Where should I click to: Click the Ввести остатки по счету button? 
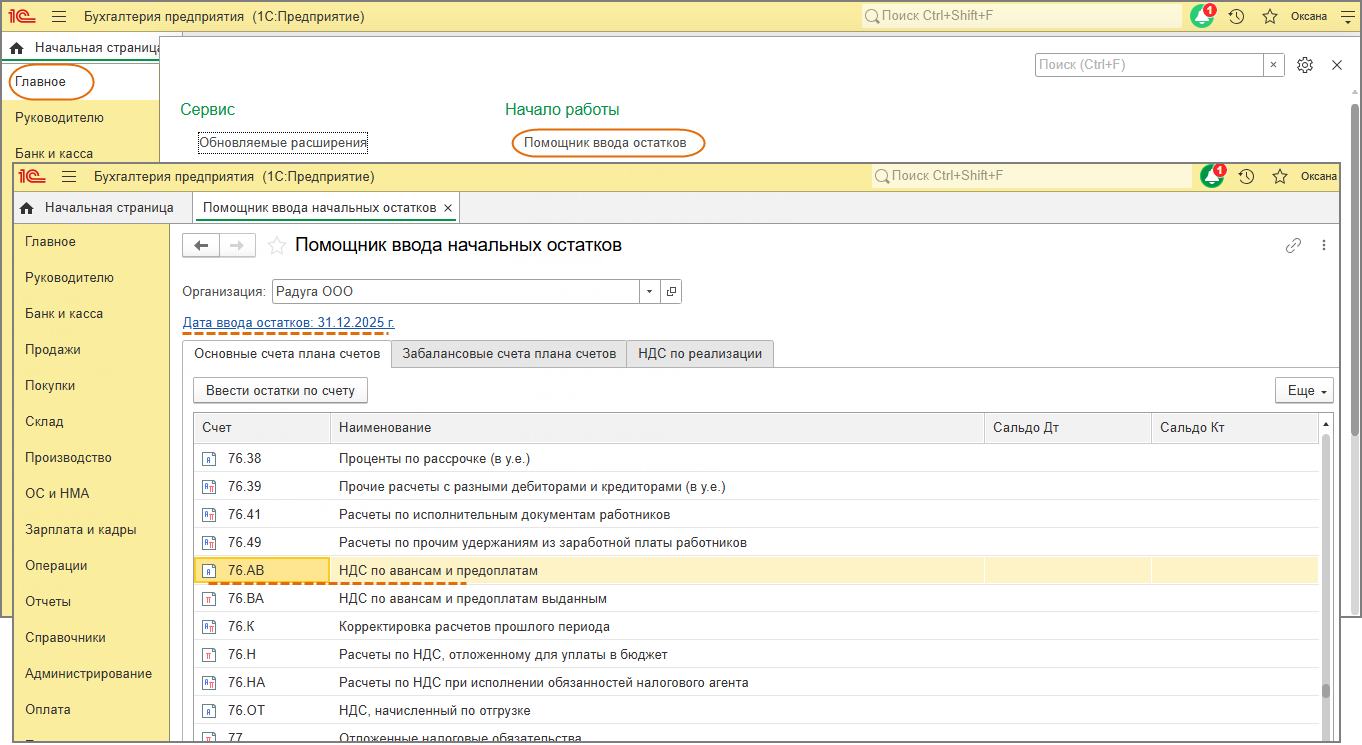click(x=280, y=390)
